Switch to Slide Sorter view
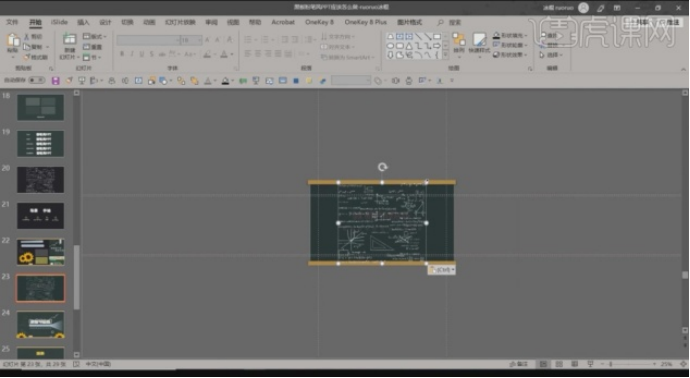Viewport: 690px width, 378px height. click(559, 364)
